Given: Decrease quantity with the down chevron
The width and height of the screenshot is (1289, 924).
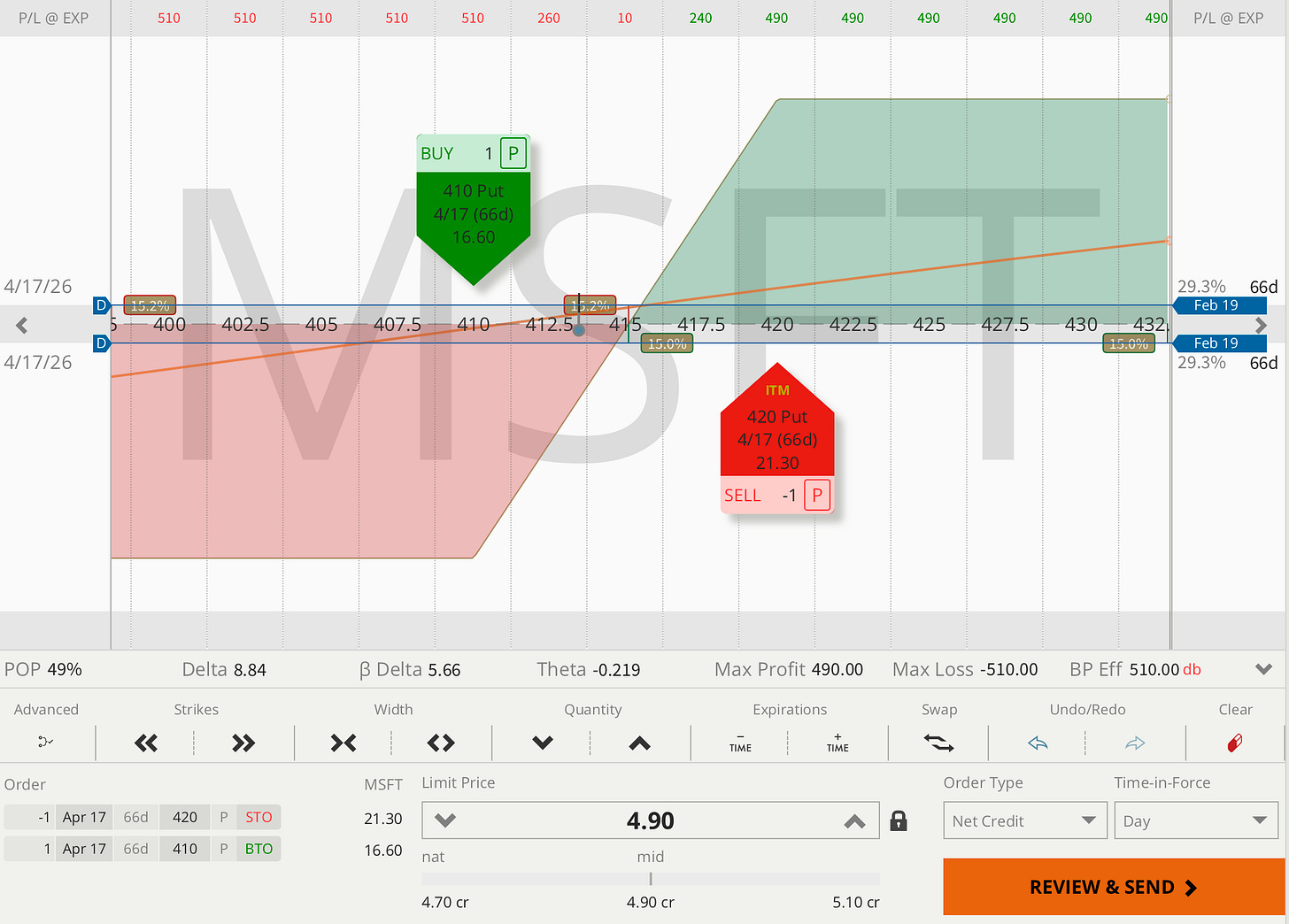Looking at the screenshot, I should (543, 743).
